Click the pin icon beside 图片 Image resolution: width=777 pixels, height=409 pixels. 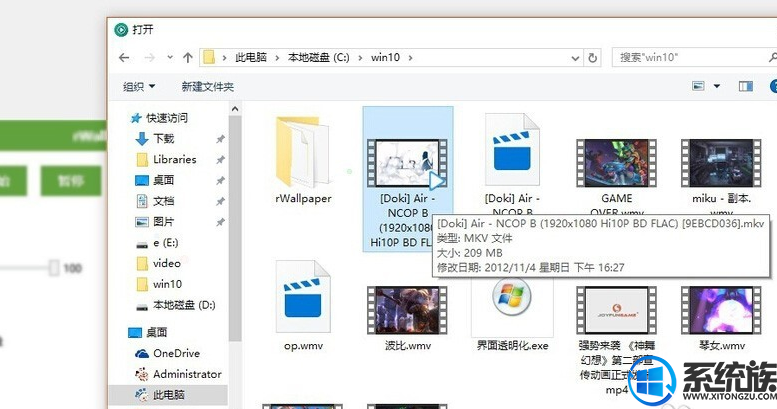pos(221,223)
